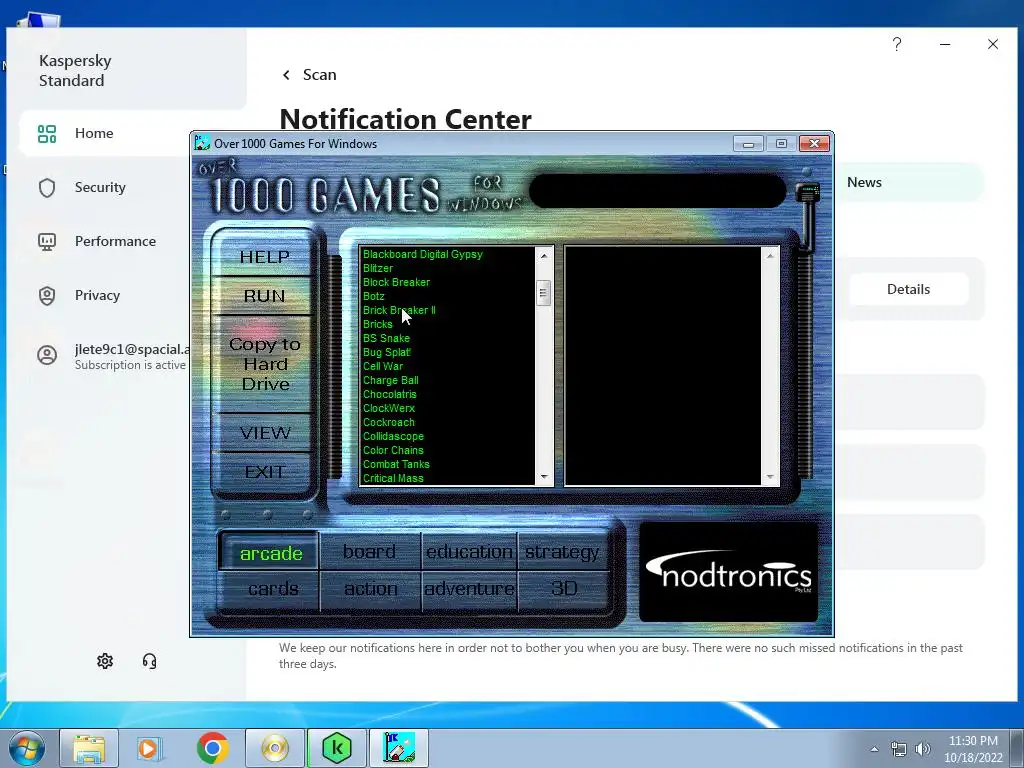This screenshot has width=1024, height=768.
Task: Select Block Breaker in the list
Action: coord(396,283)
